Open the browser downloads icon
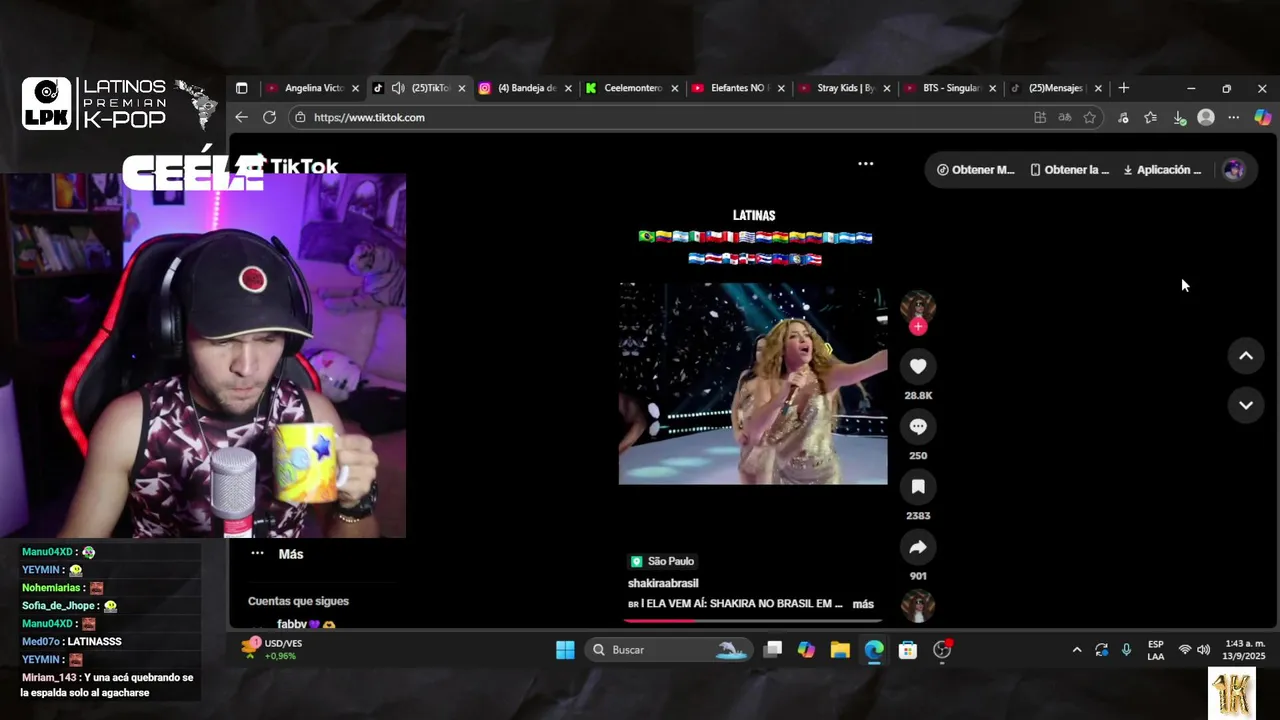 [x=1179, y=117]
